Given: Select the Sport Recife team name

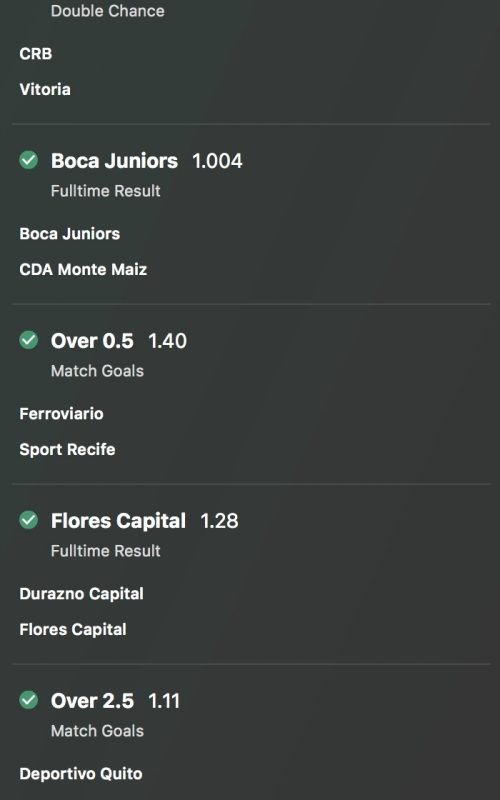Looking at the screenshot, I should [67, 449].
